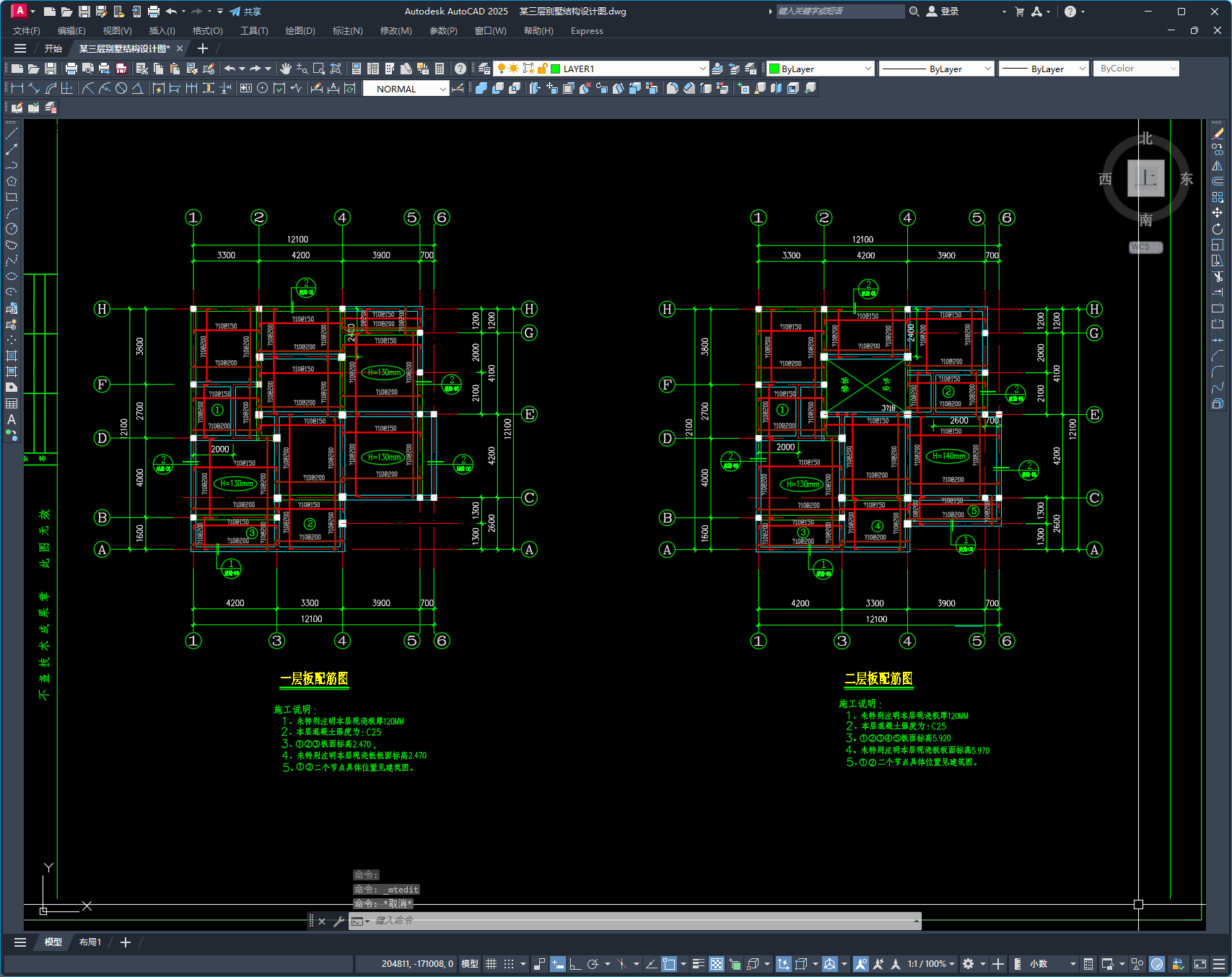Select the Linear dimension tool
This screenshot has width=1232, height=977.
(17, 88)
